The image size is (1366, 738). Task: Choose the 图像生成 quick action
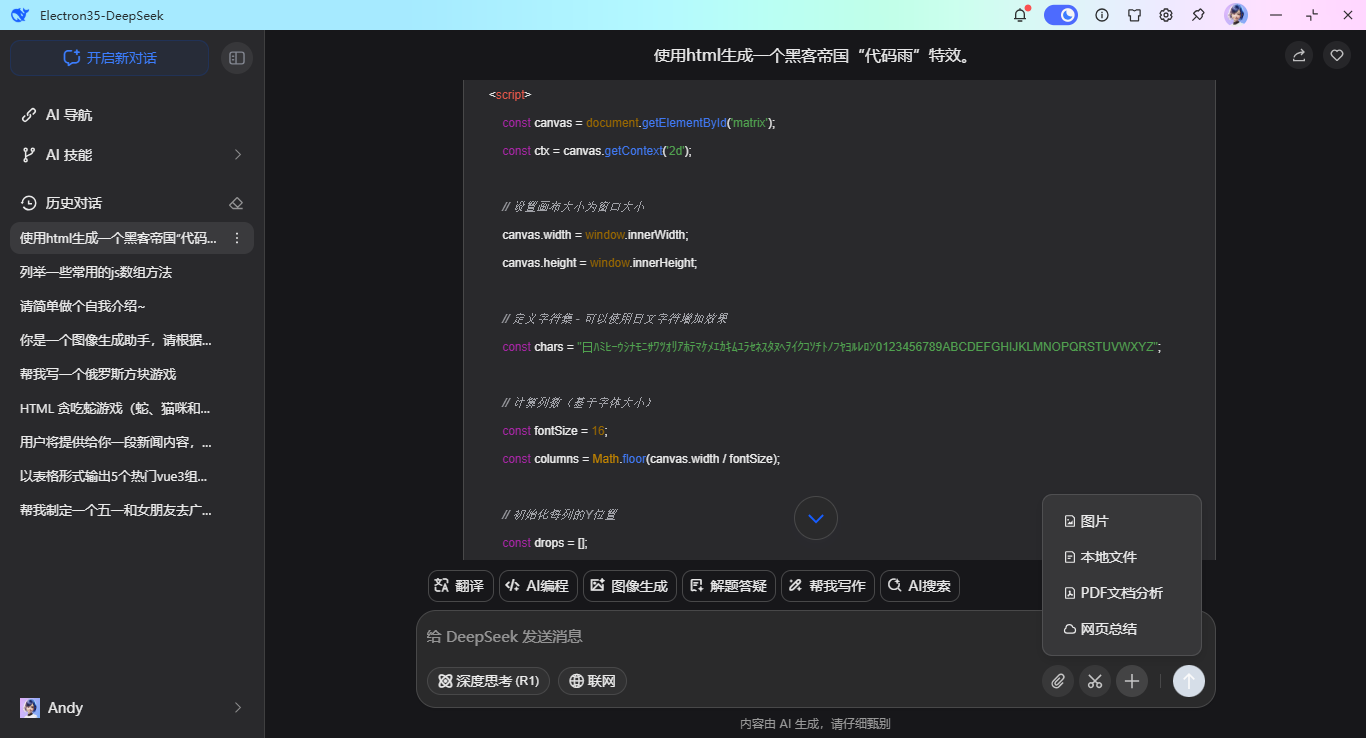tap(629, 586)
